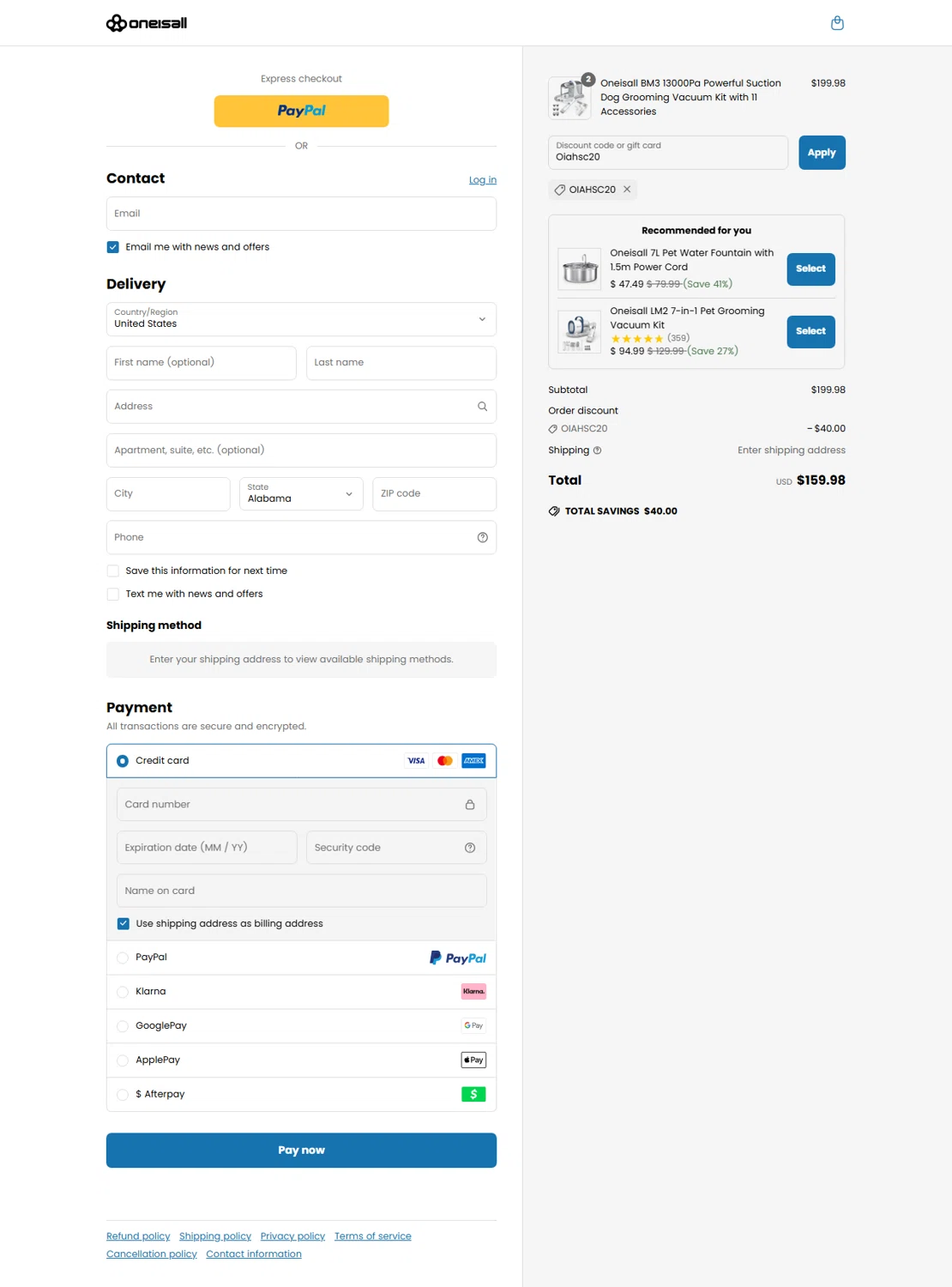Click the Apple Pay logo
The width and height of the screenshot is (952, 1287).
coord(473,1060)
